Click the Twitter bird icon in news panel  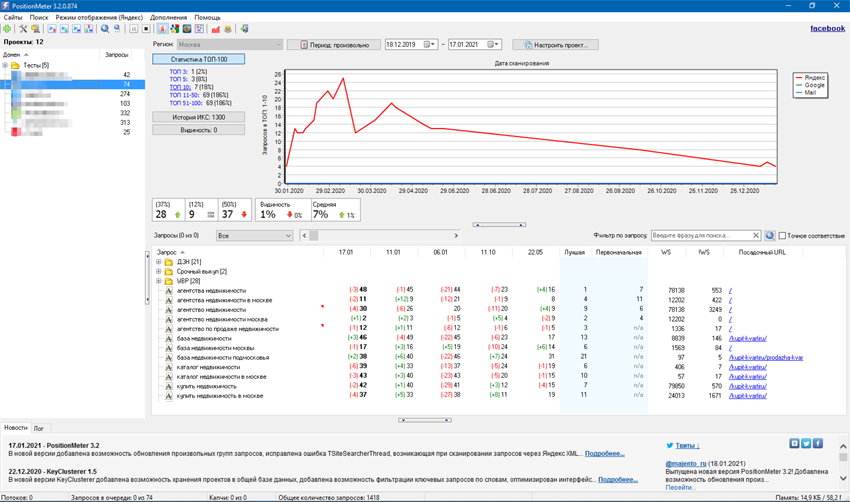(670, 446)
